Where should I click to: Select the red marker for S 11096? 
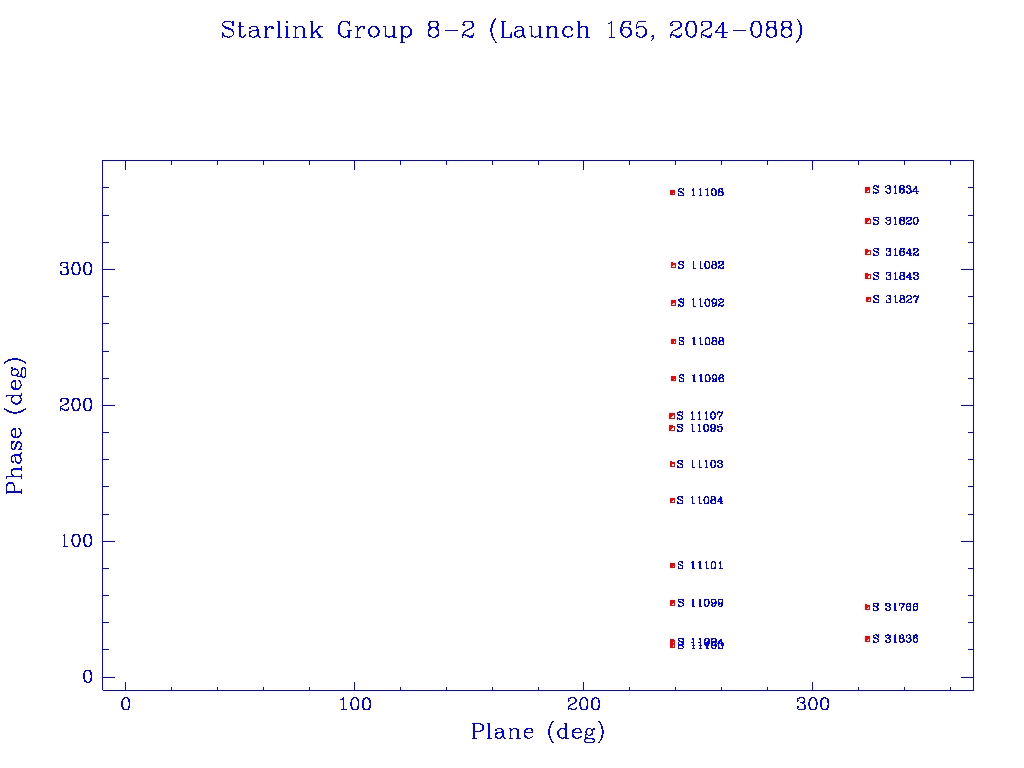(x=674, y=379)
